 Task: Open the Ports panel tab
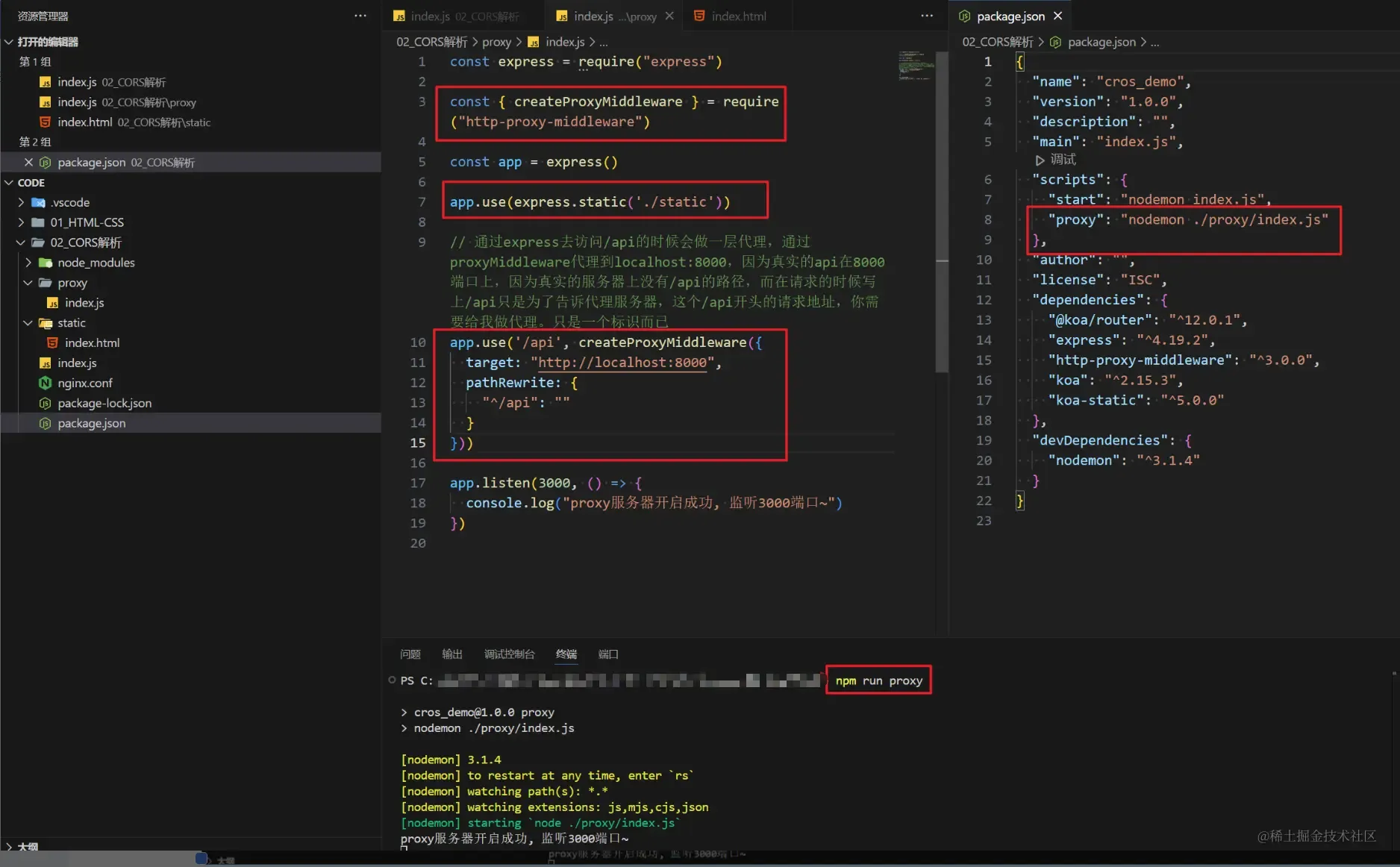click(608, 654)
